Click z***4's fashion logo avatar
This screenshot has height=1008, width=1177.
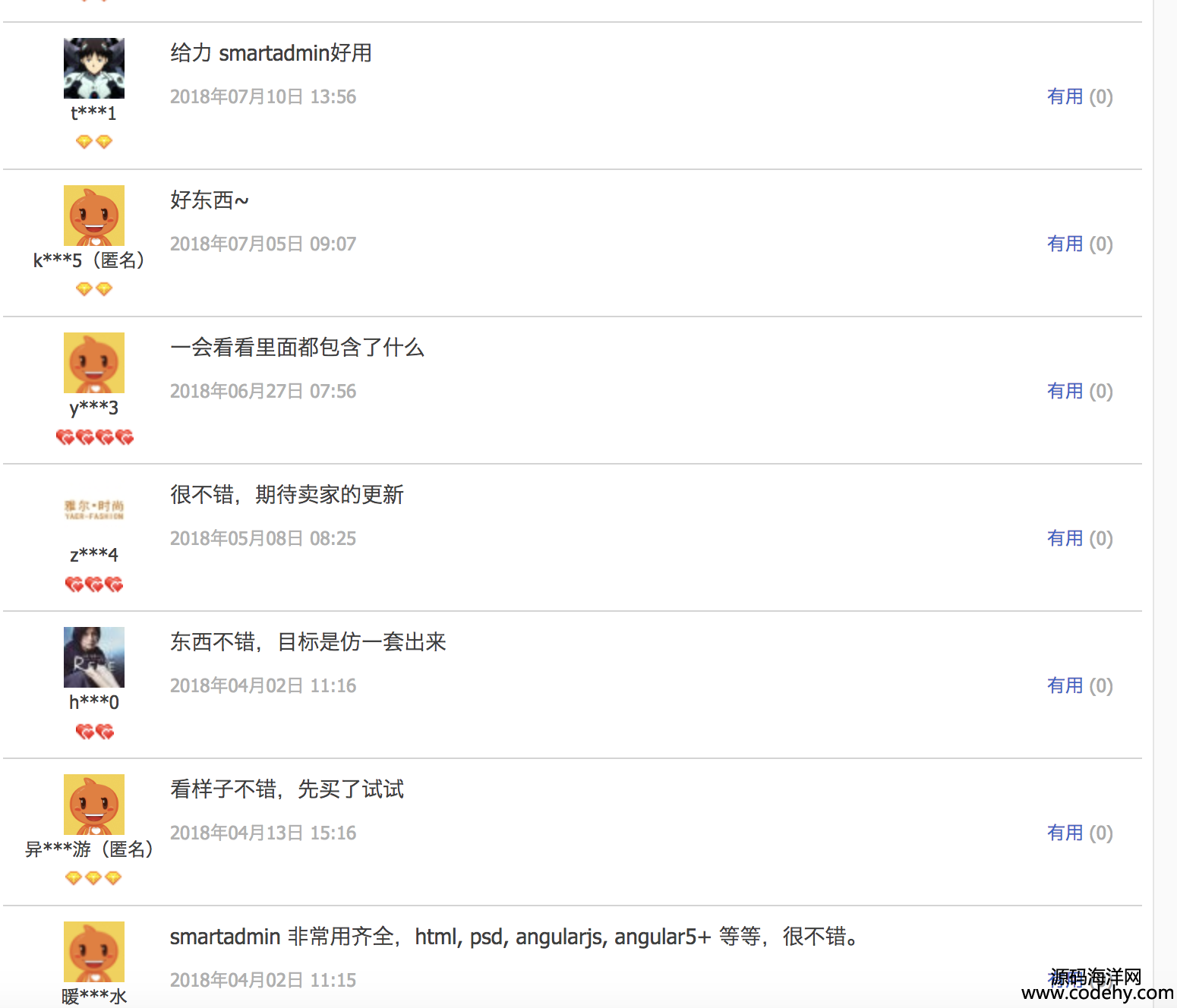[94, 510]
